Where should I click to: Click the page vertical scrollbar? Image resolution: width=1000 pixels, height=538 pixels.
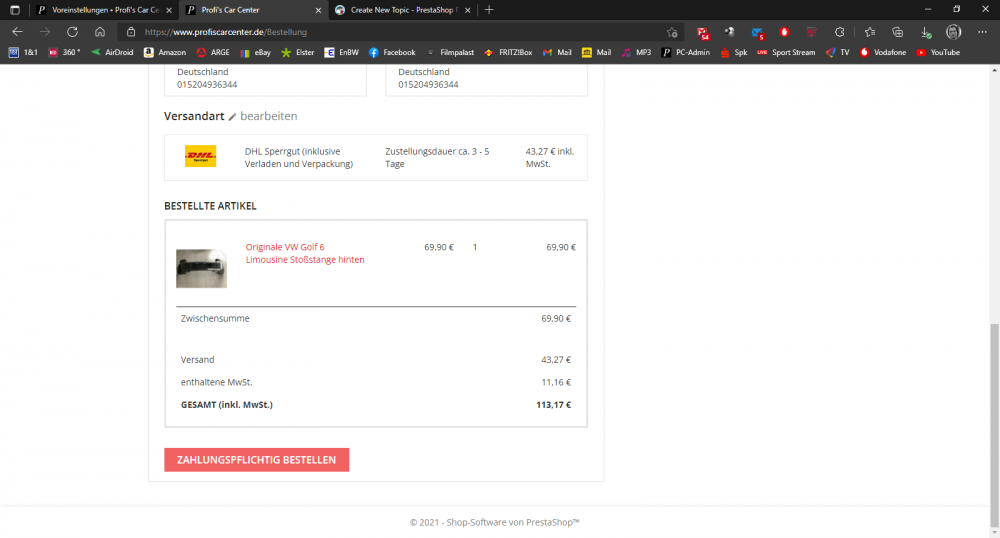[994, 425]
